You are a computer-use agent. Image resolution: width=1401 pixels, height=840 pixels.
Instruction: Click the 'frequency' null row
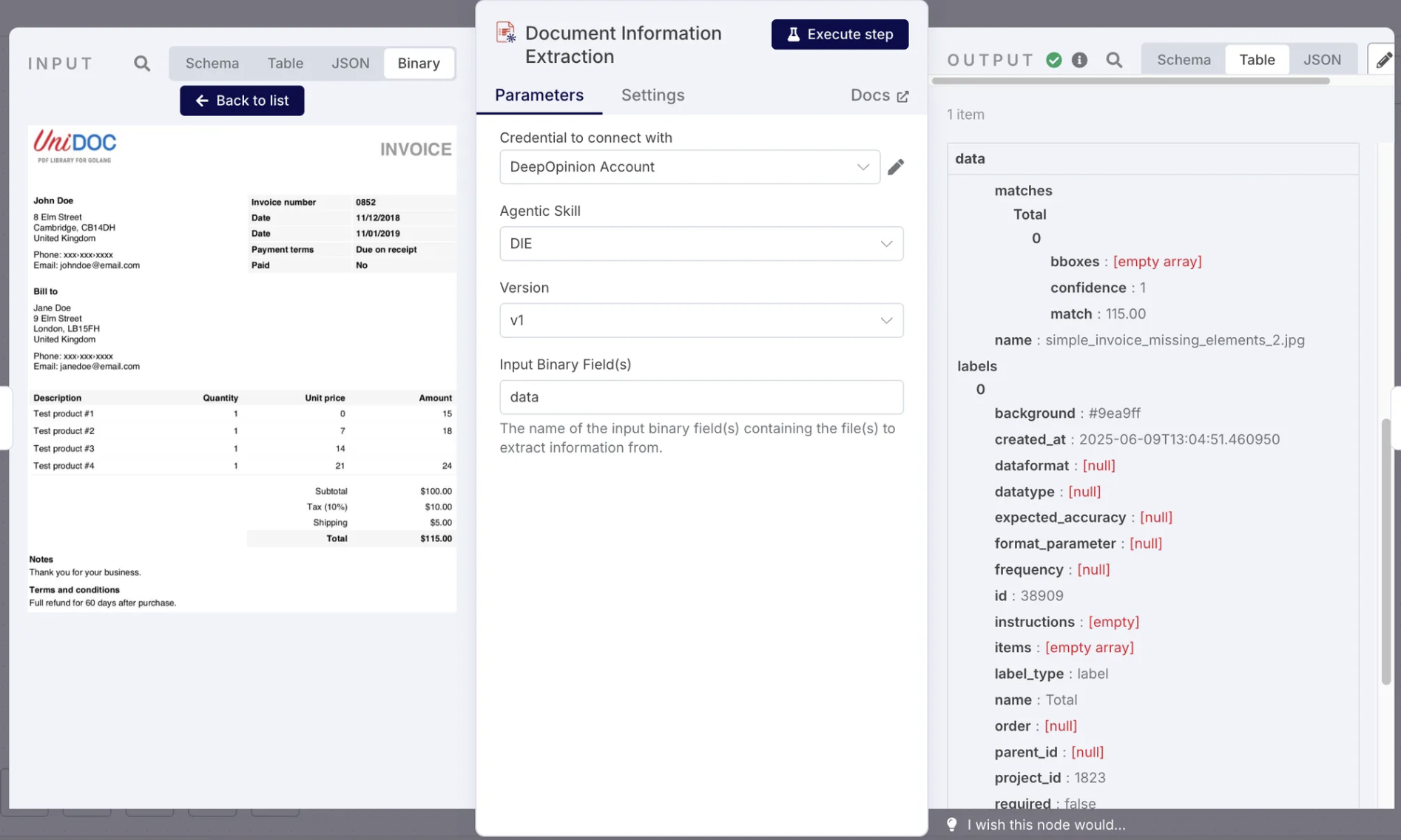tap(1052, 570)
